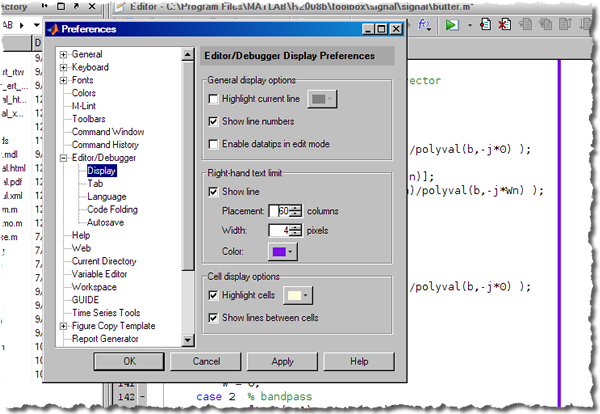Uncheck Show line numbers
Image resolution: width=600 pixels, height=414 pixels.
click(212, 121)
